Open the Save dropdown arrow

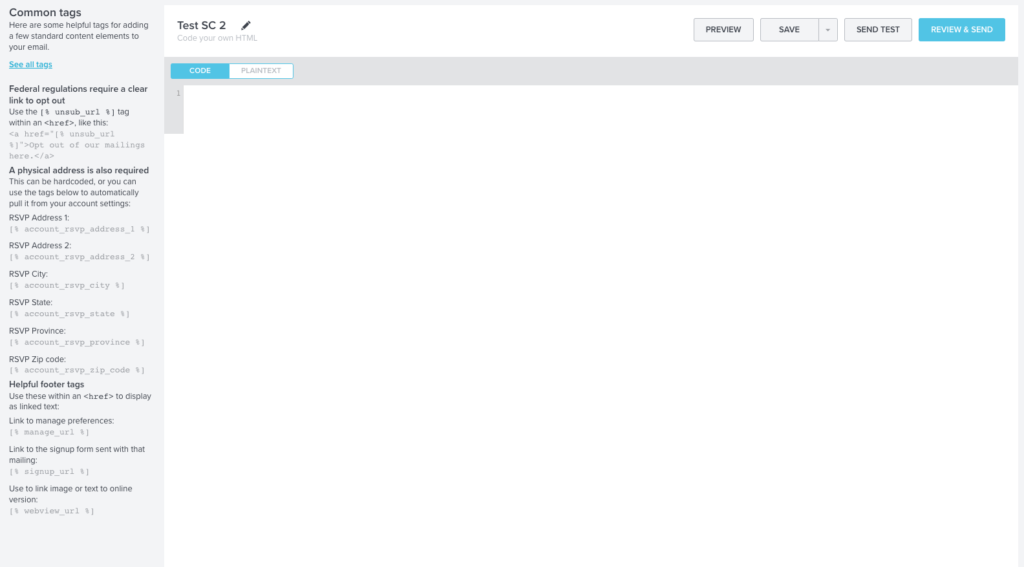827,29
